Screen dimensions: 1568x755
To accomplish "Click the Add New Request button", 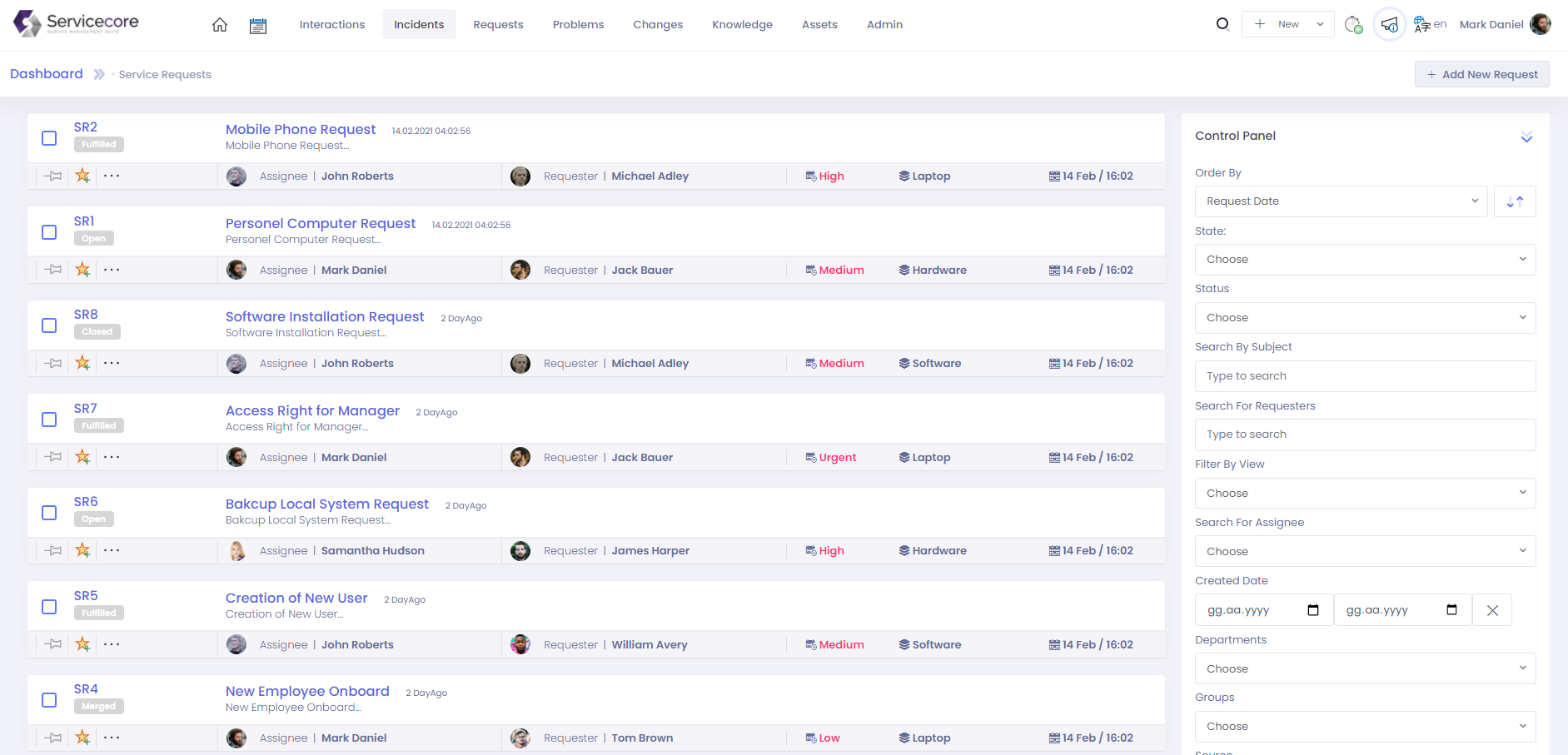I will coord(1481,74).
